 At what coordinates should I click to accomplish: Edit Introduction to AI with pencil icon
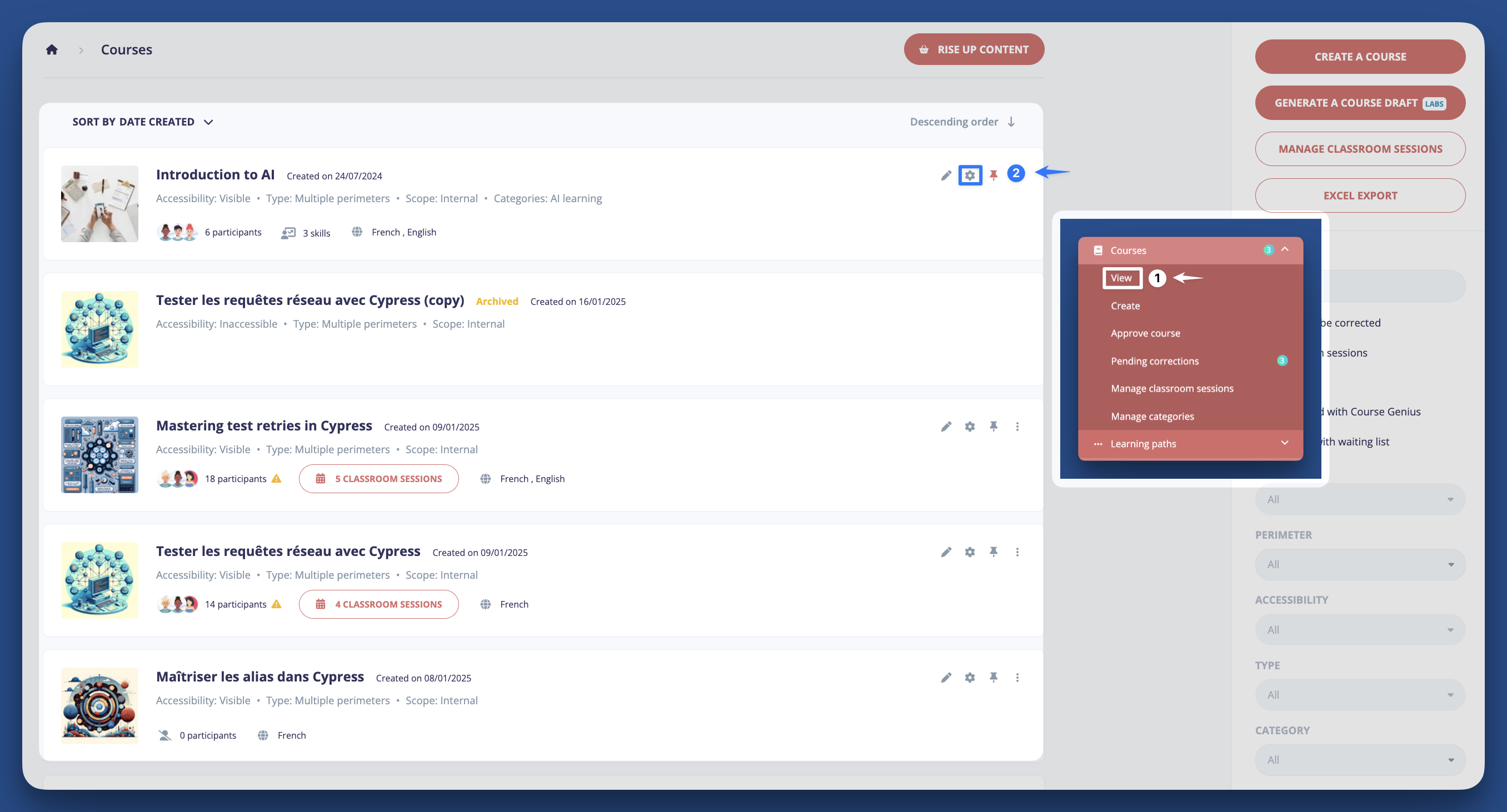click(x=945, y=176)
